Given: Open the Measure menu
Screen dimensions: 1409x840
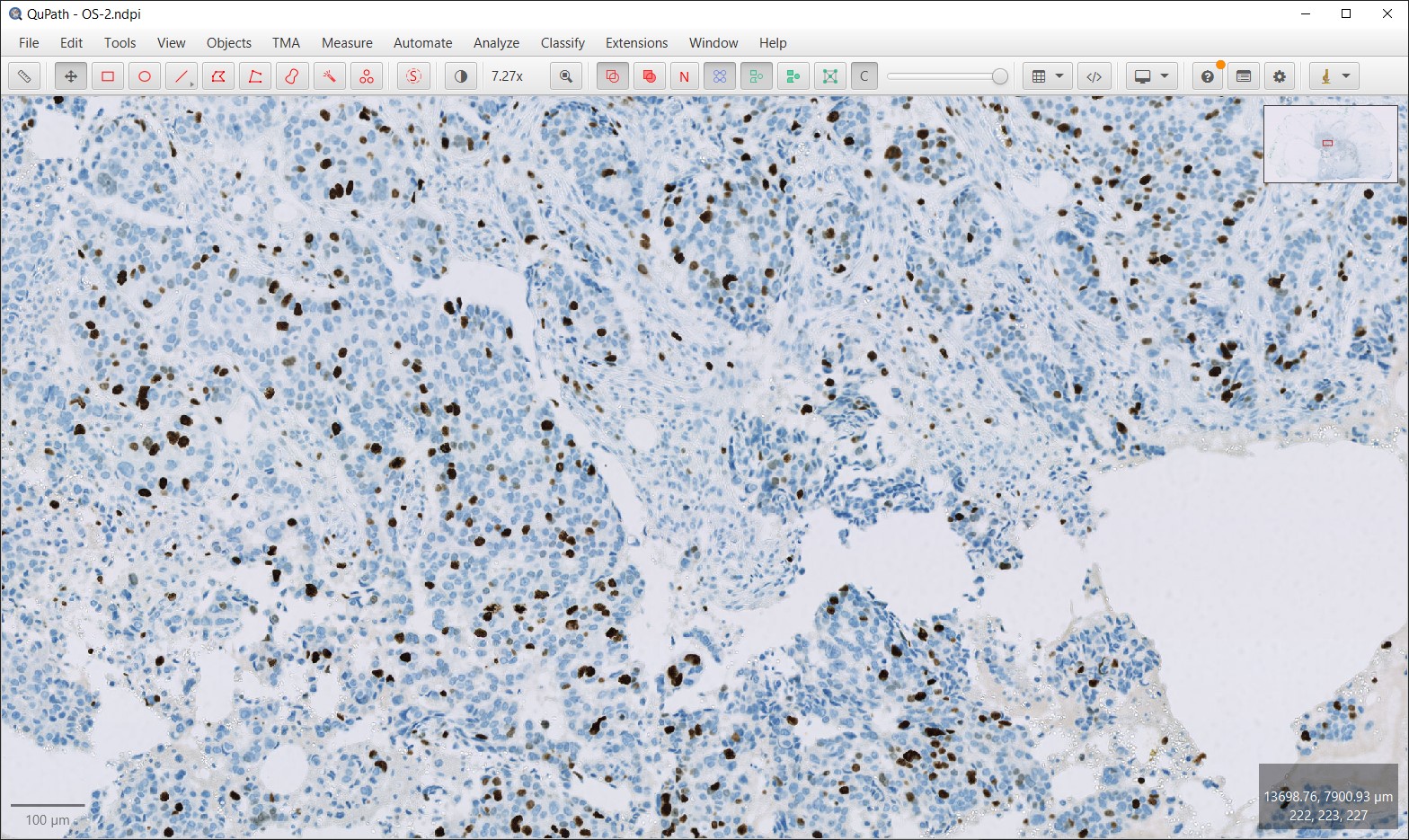Looking at the screenshot, I should tap(348, 43).
